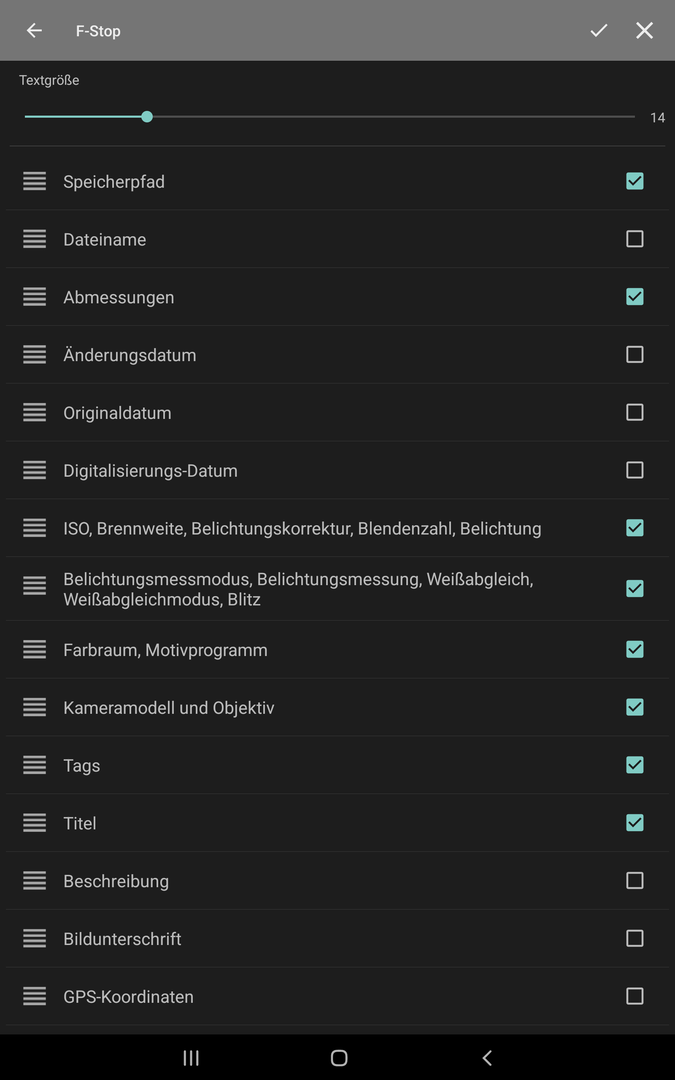The width and height of the screenshot is (675, 1080).
Task: Enable the Dateiname checkbox
Action: [634, 239]
